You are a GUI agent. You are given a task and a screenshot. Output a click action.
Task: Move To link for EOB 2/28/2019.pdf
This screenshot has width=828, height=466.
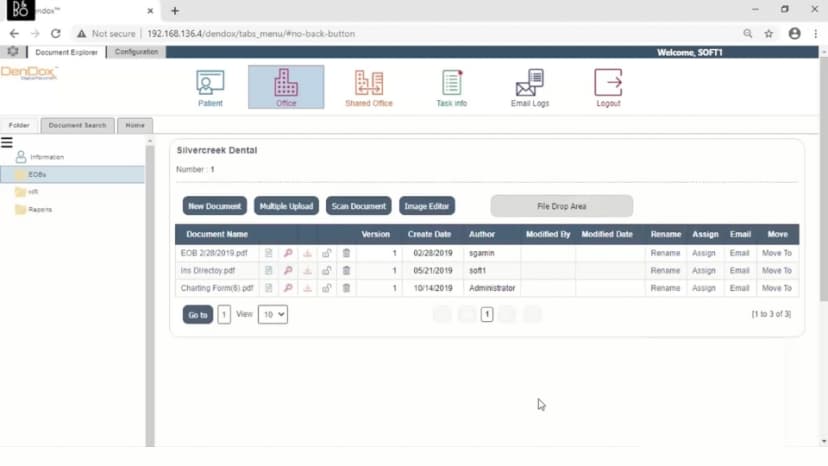pos(777,253)
